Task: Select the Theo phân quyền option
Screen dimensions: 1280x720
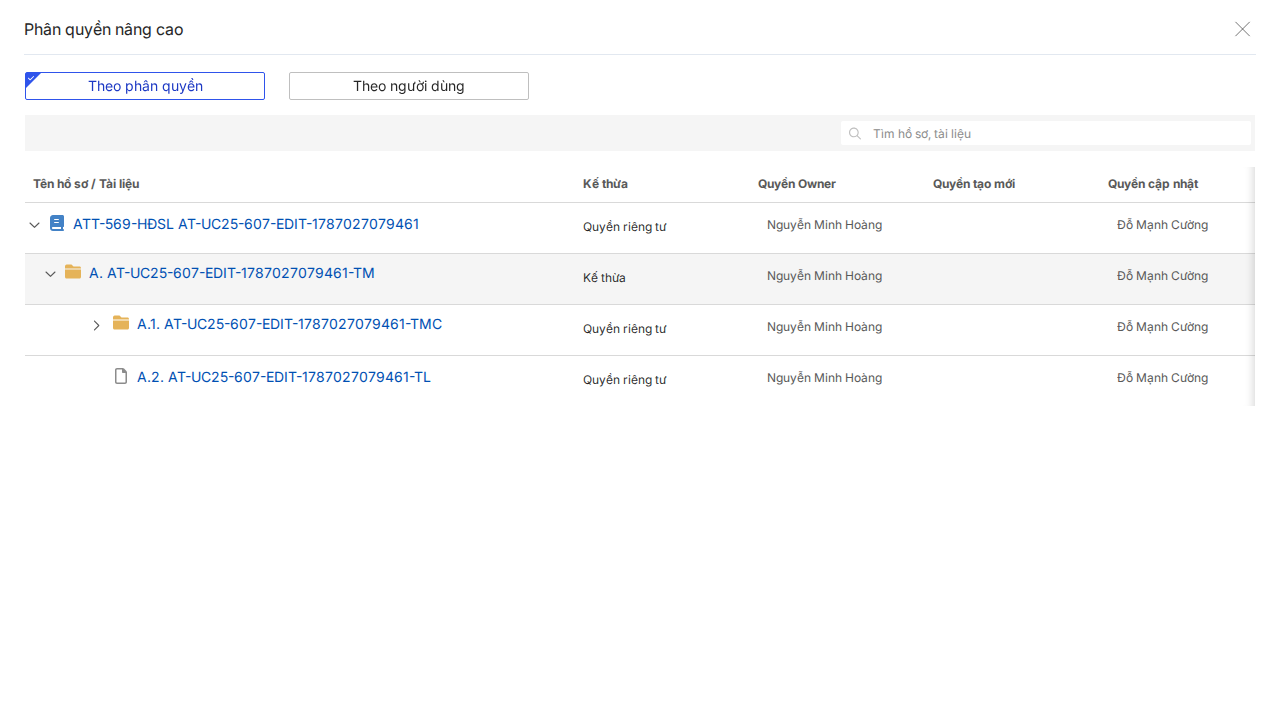Action: [x=145, y=86]
